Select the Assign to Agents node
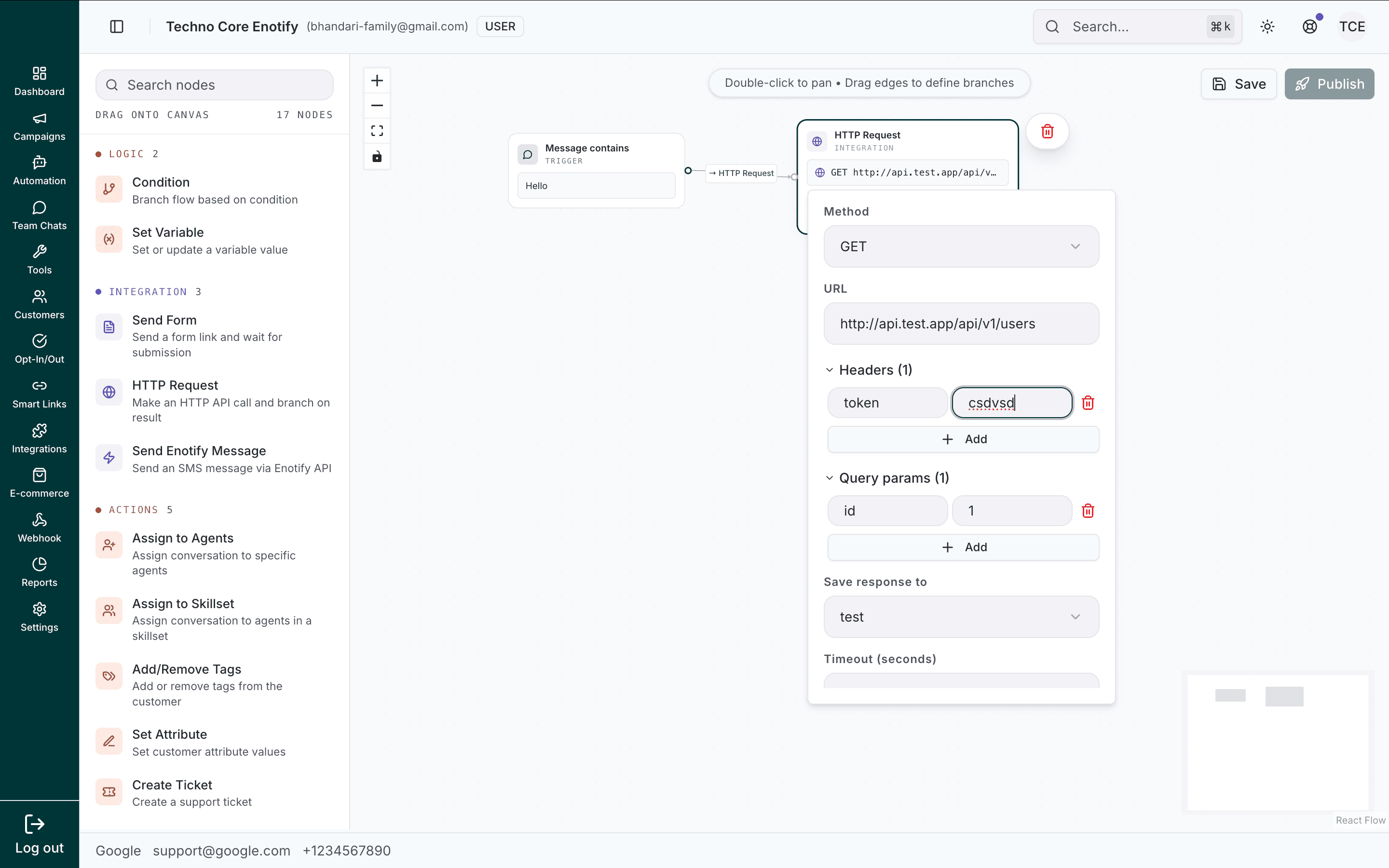 215,554
